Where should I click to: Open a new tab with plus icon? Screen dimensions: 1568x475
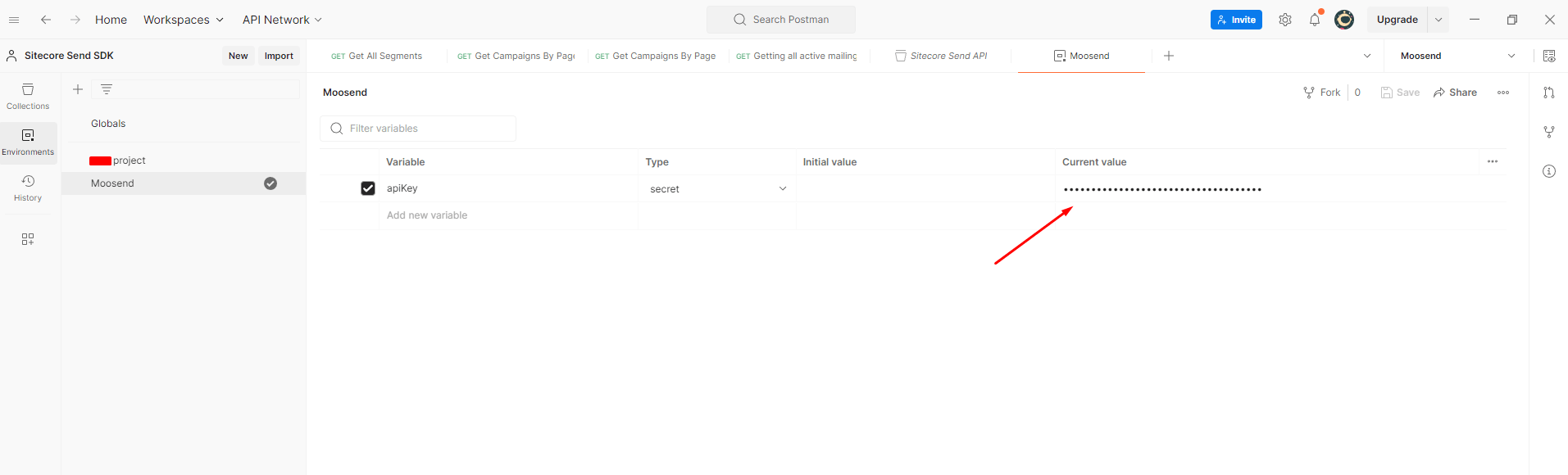click(1169, 56)
